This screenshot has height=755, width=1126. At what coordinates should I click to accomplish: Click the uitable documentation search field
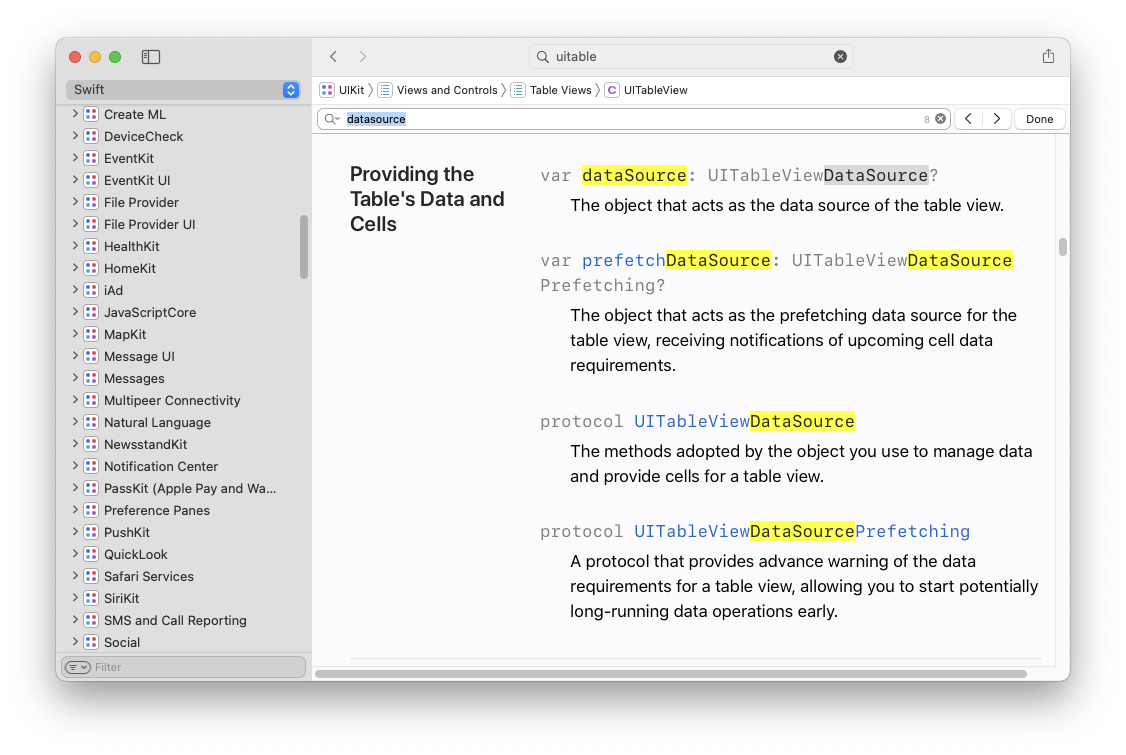pos(691,57)
